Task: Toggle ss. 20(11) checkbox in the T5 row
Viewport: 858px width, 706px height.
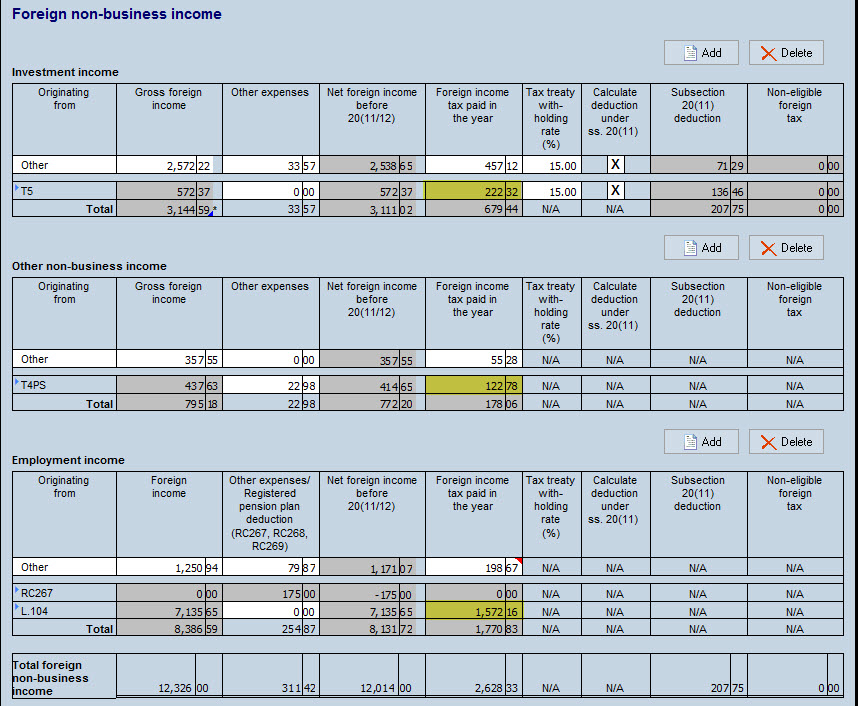Action: (x=615, y=191)
